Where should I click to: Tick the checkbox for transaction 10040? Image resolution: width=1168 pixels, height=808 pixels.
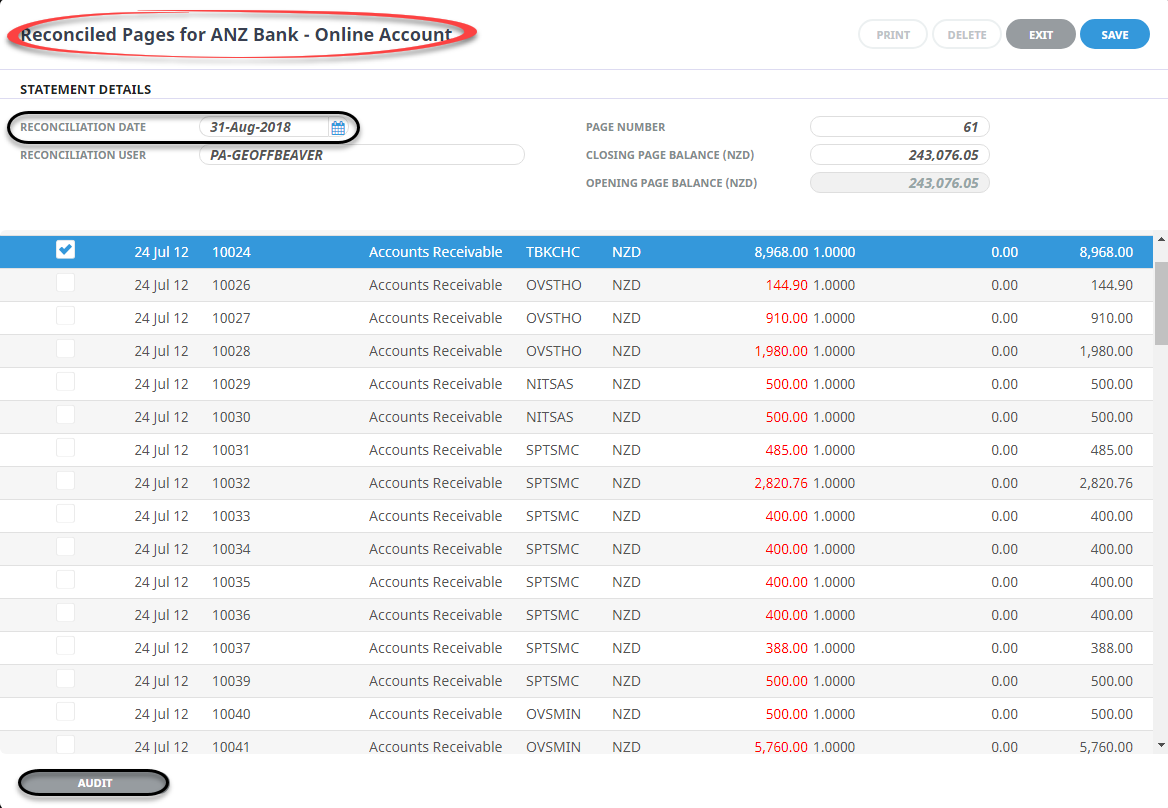[66, 712]
